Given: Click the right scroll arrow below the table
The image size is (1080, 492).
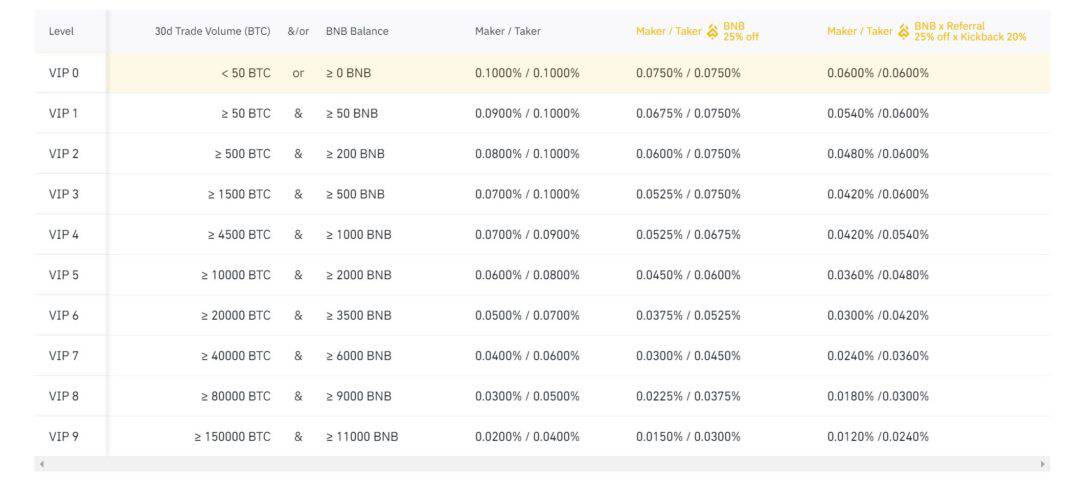Looking at the screenshot, I should tap(1043, 464).
